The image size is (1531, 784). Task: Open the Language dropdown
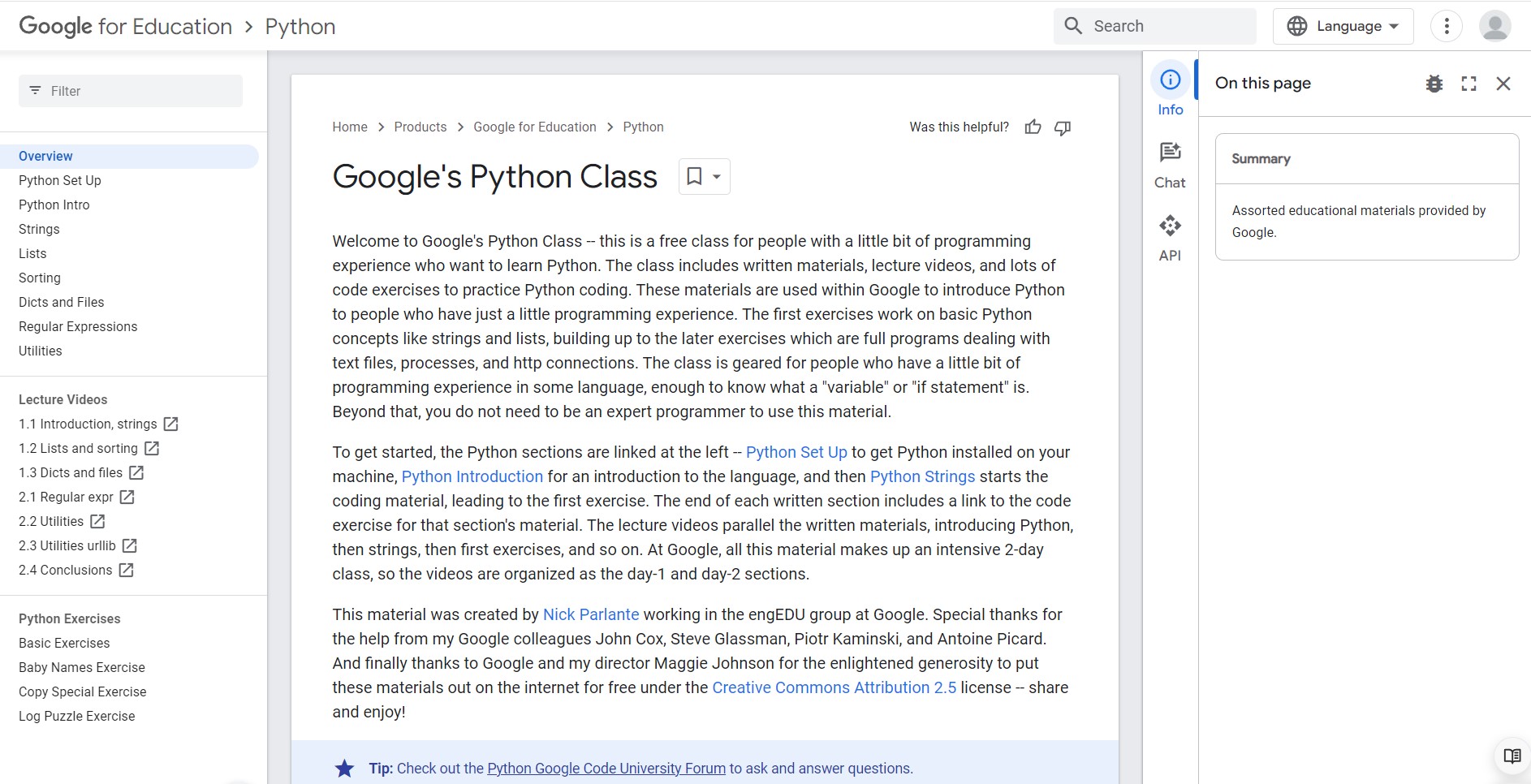1342,25
